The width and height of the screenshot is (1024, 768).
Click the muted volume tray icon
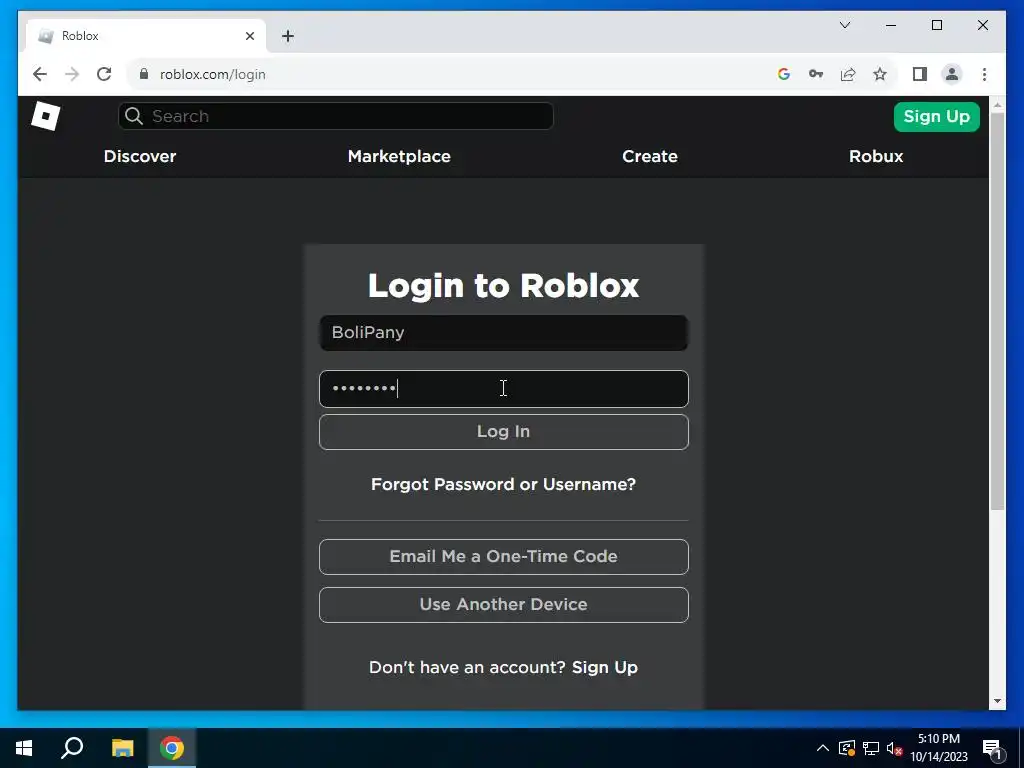895,748
